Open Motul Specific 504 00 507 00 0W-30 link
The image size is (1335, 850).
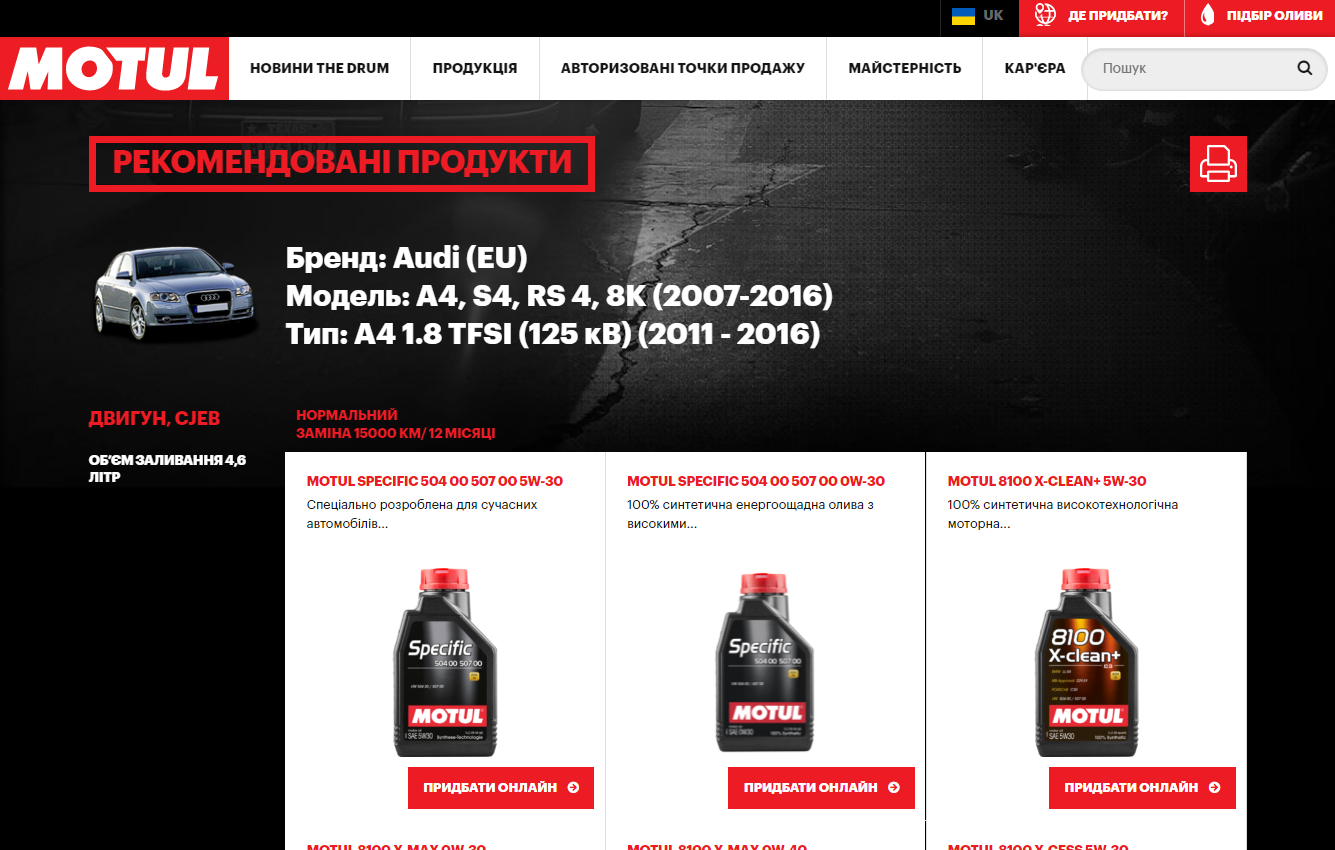coord(756,481)
